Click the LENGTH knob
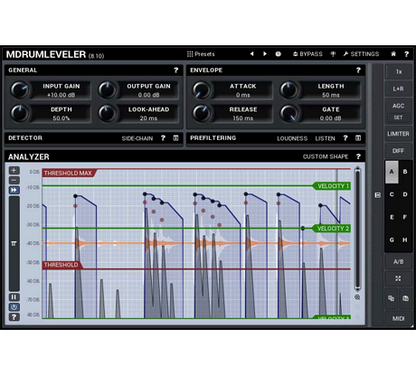Screen dimensions: 416x376 pos(289,90)
